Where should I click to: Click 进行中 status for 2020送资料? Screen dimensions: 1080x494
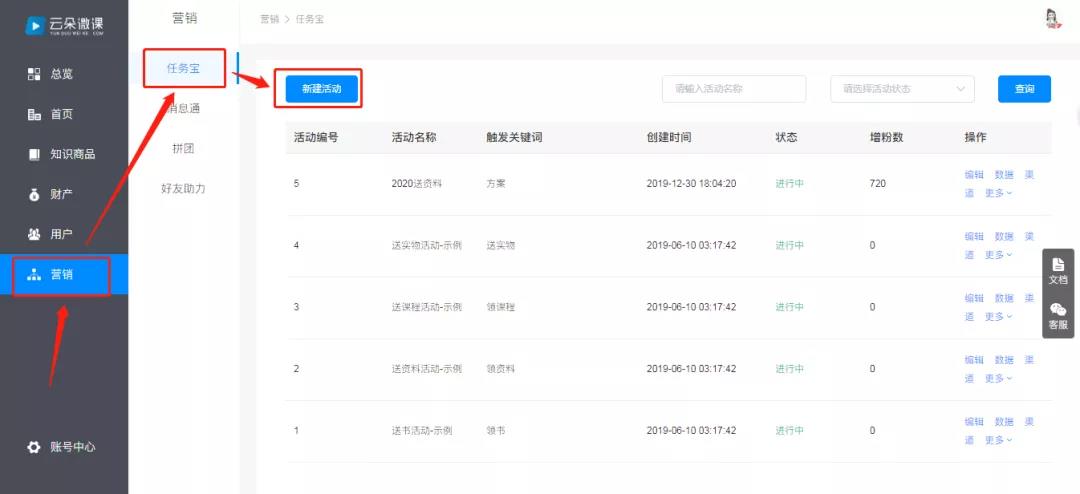(x=789, y=184)
